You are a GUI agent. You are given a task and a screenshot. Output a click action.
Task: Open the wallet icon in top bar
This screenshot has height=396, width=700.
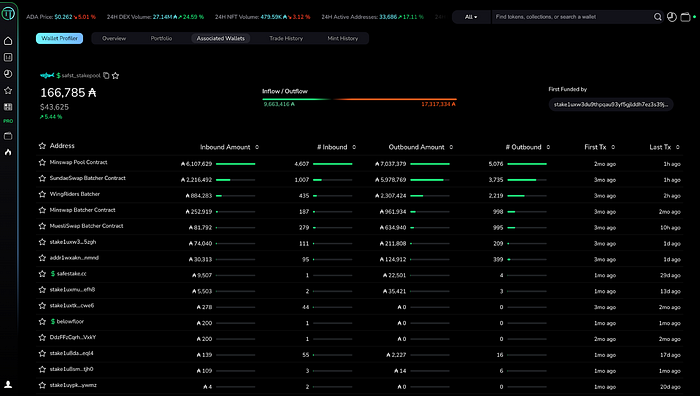(685, 17)
